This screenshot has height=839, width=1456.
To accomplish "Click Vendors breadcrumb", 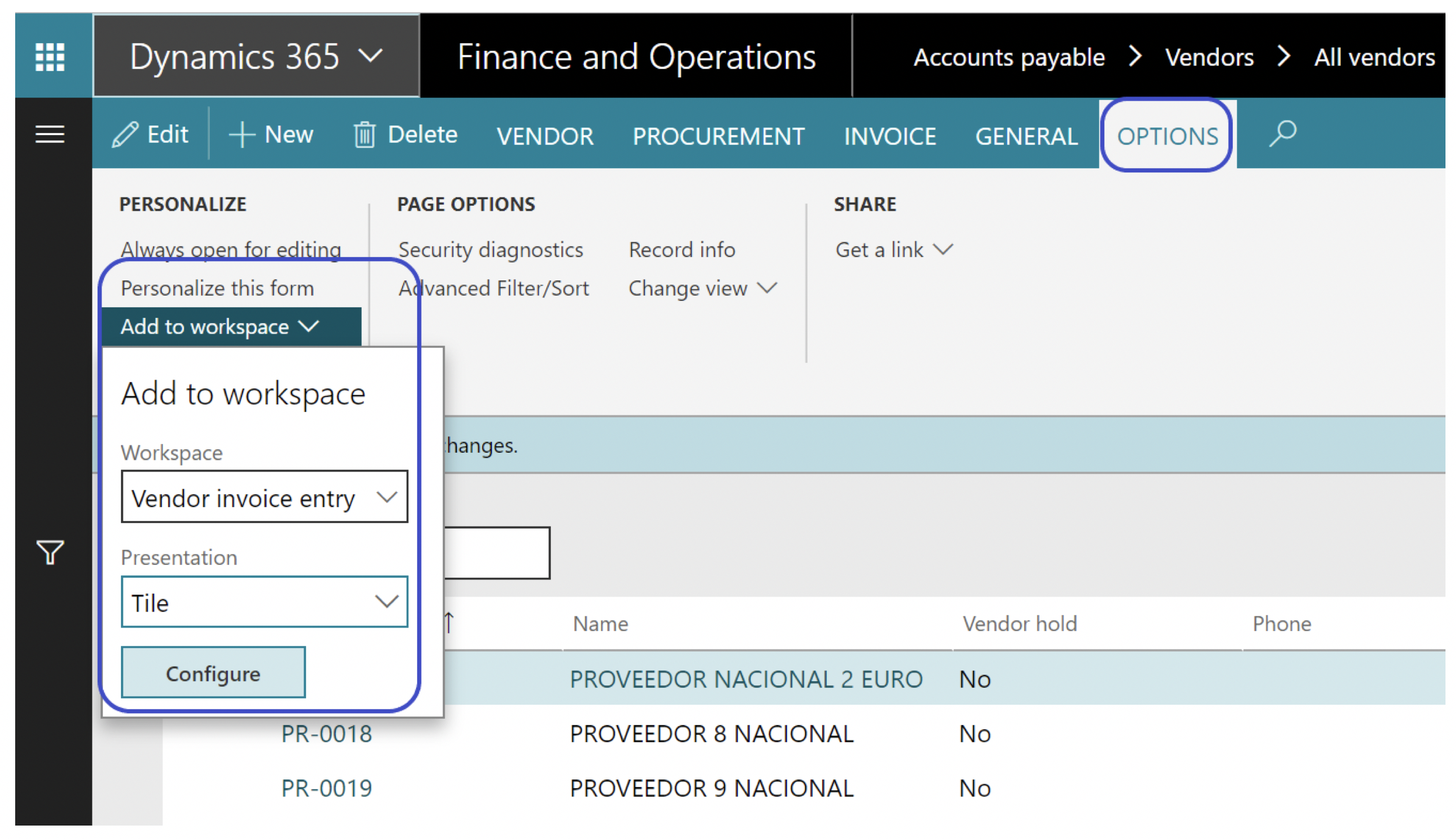I will coord(1209,57).
